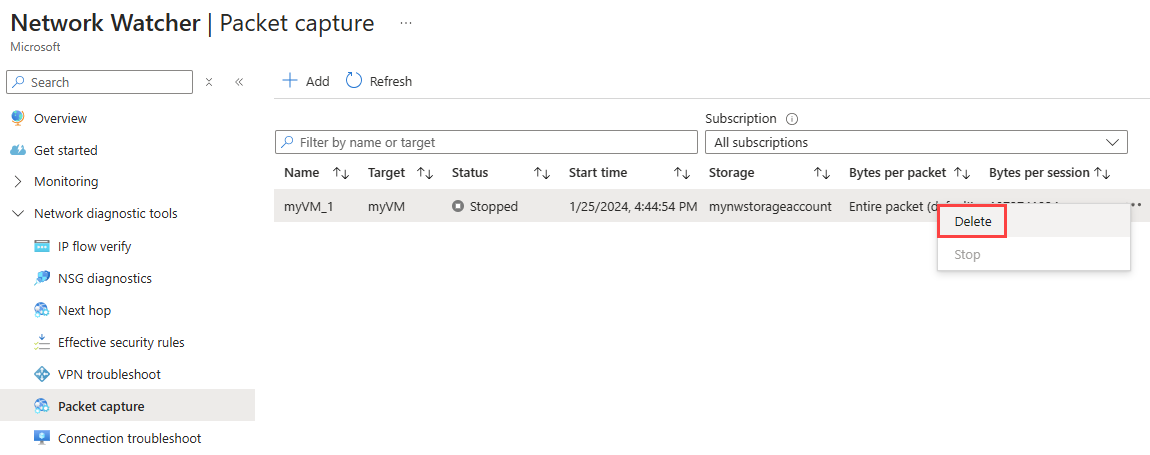Click the NSG diagnostics icon
This screenshot has width=1150, height=455.
click(41, 278)
